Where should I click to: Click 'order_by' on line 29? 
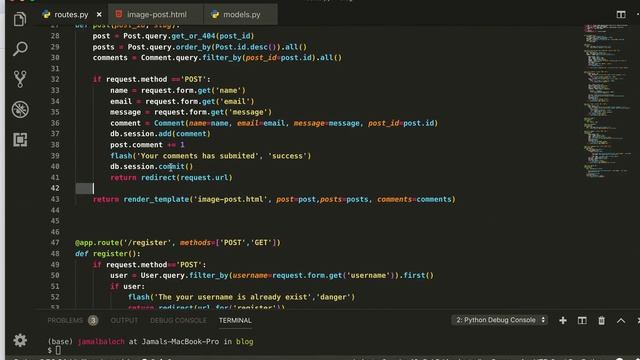(x=193, y=47)
